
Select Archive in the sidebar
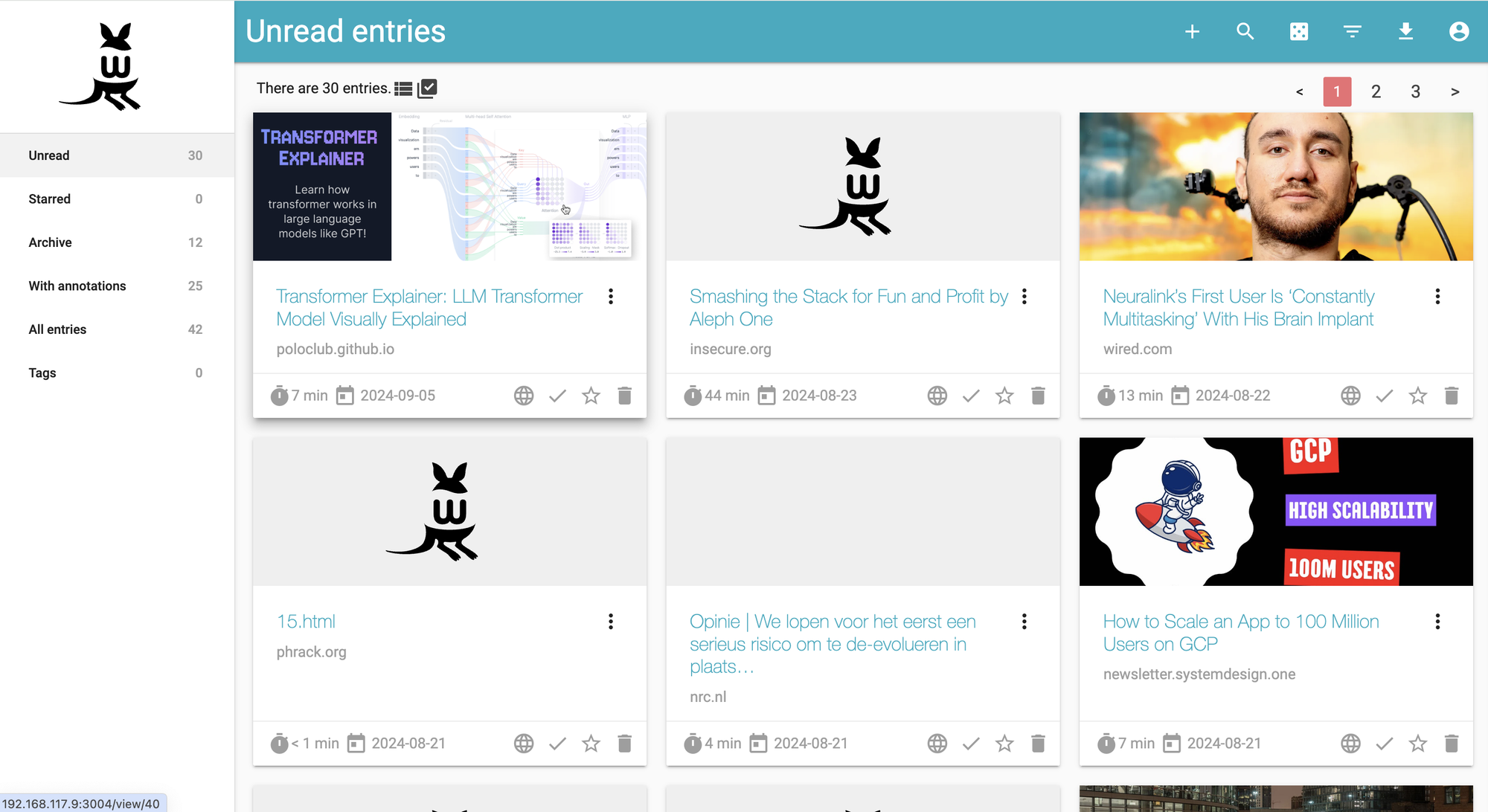[50, 242]
